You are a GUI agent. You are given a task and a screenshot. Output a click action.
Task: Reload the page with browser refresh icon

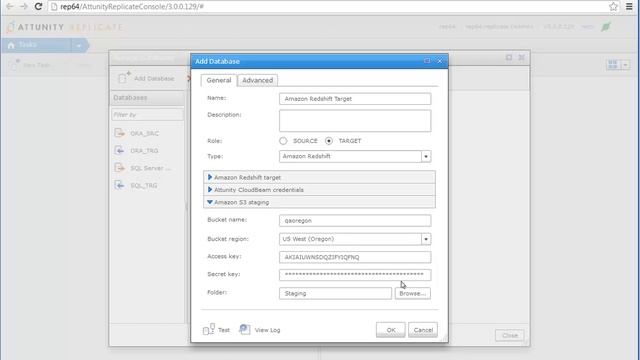tap(38, 7)
